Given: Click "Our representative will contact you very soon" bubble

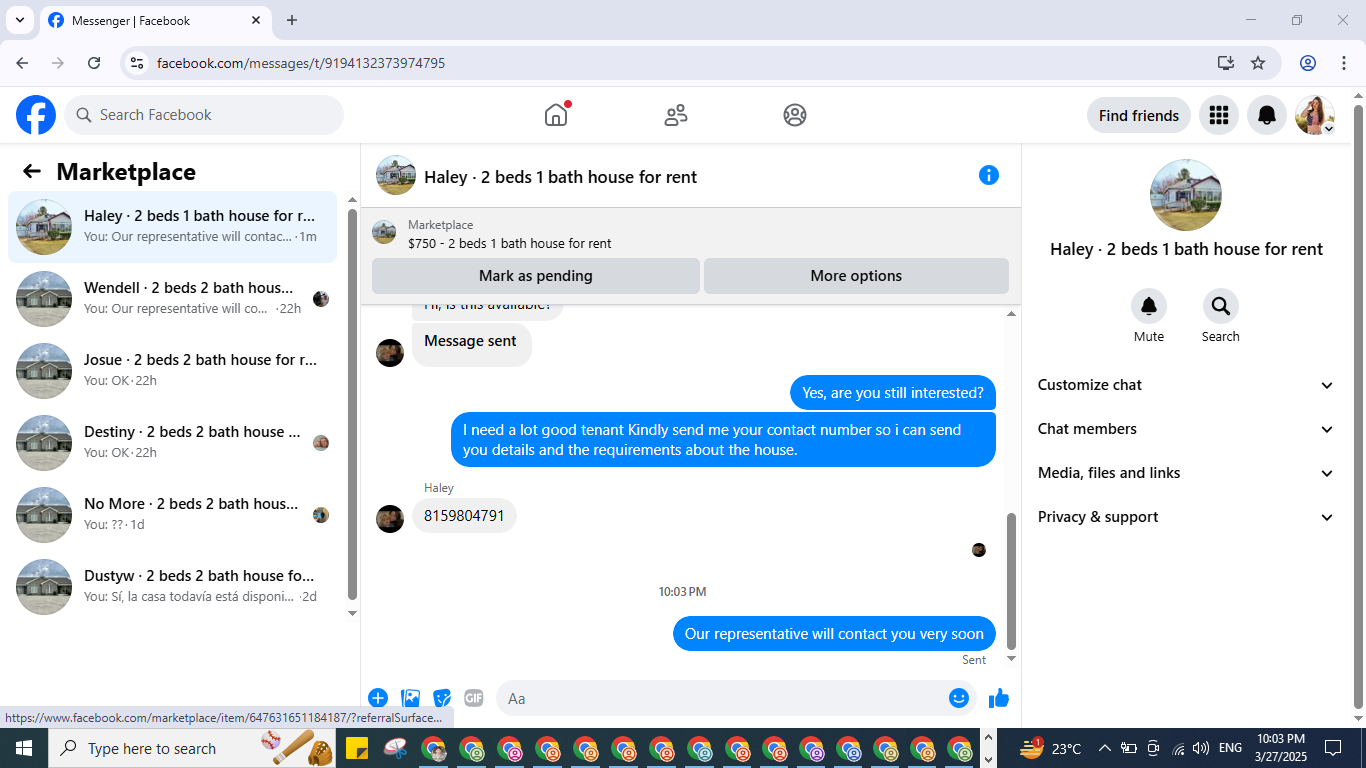Looking at the screenshot, I should click(x=834, y=634).
